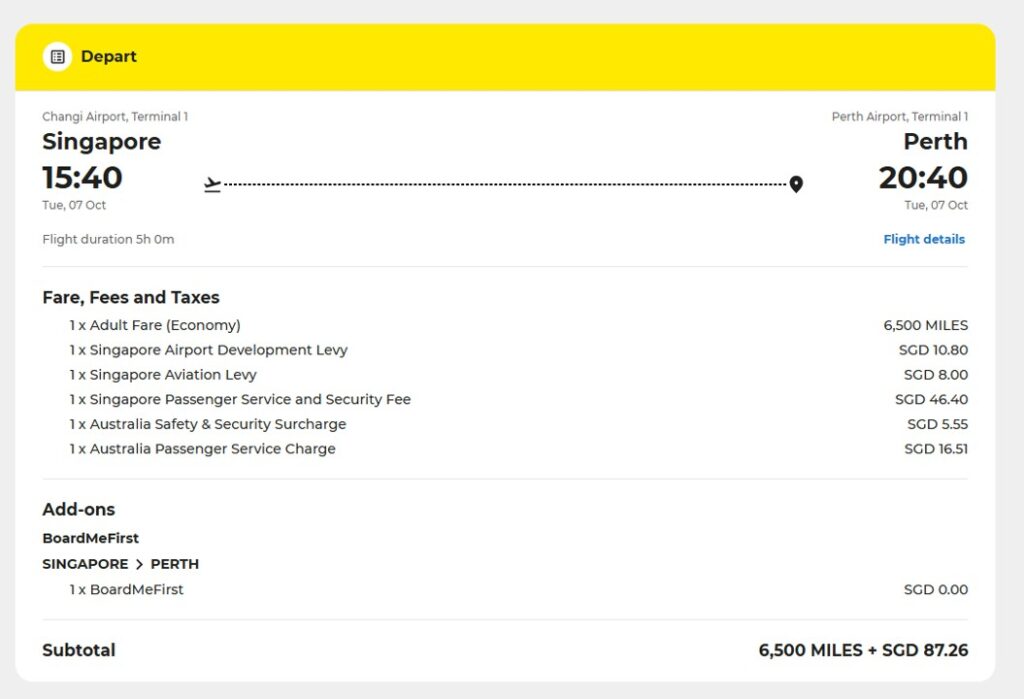Viewport: 1024px width, 699px height.
Task: Click the flight route dotted line
Action: coord(500,183)
